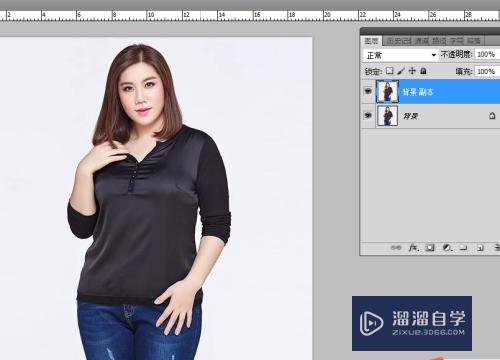The height and width of the screenshot is (360, 500).
Task: Switch to the 图层 tab
Action: coord(371,41)
